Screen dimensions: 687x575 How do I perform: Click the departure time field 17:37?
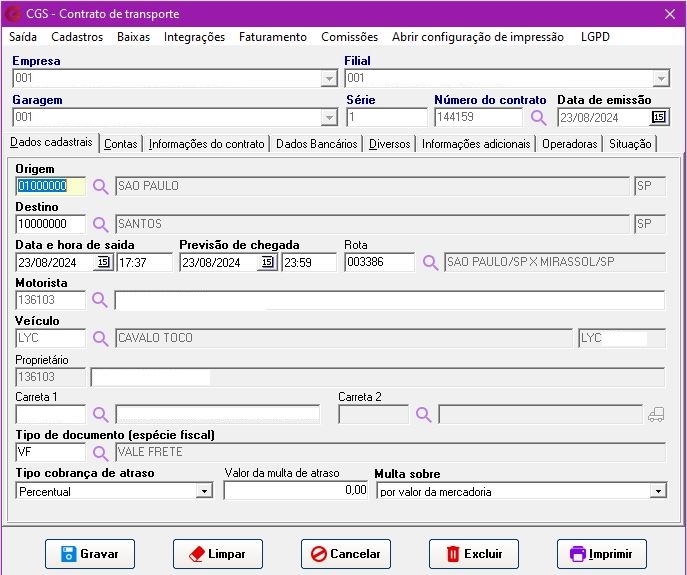144,263
